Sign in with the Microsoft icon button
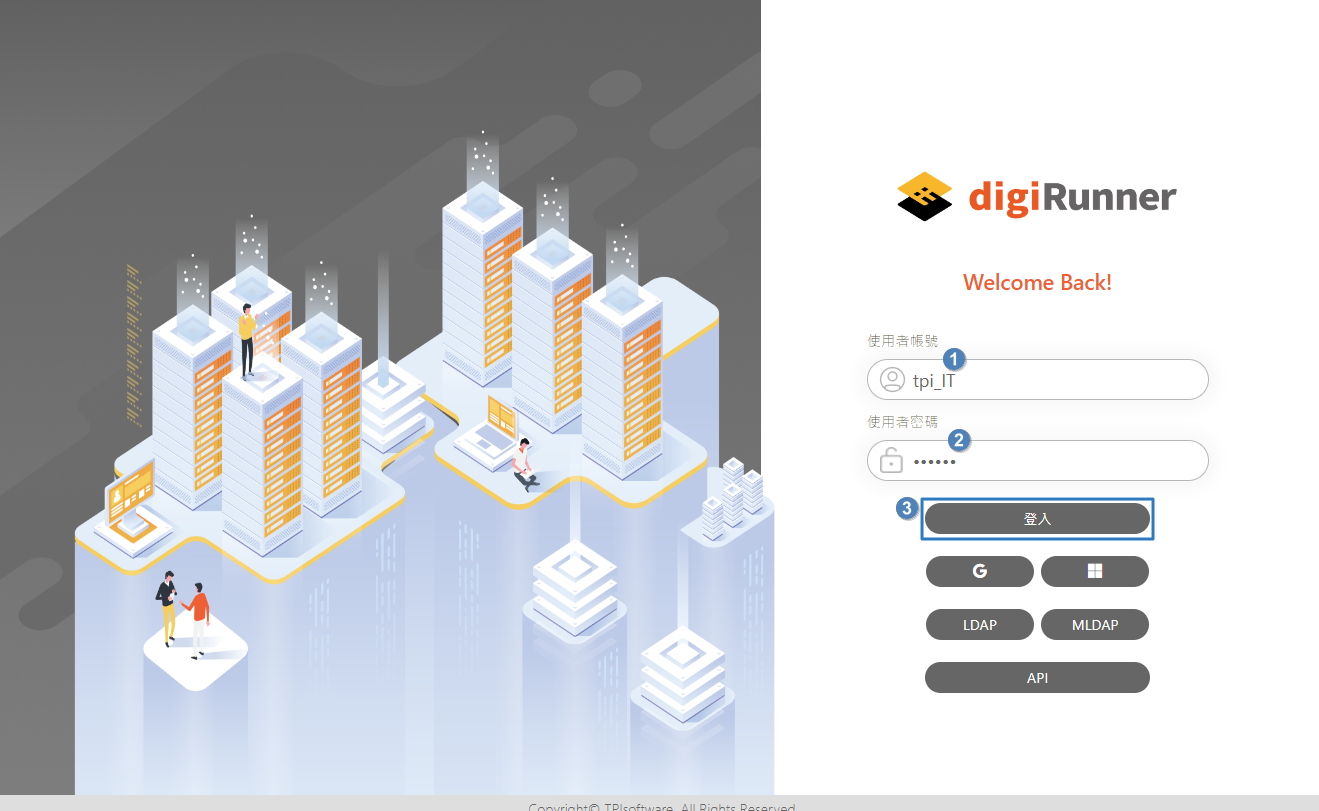1319x811 pixels. coord(1095,571)
